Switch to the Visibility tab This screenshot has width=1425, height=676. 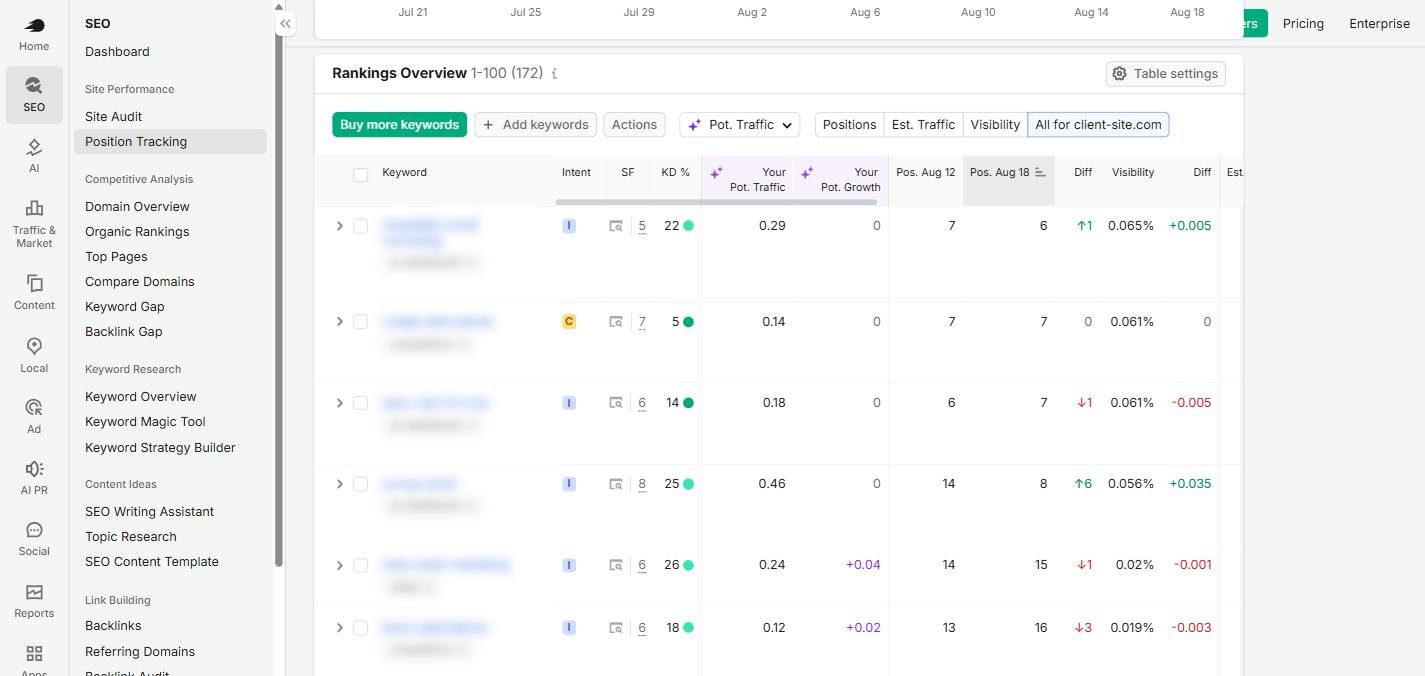[995, 125]
